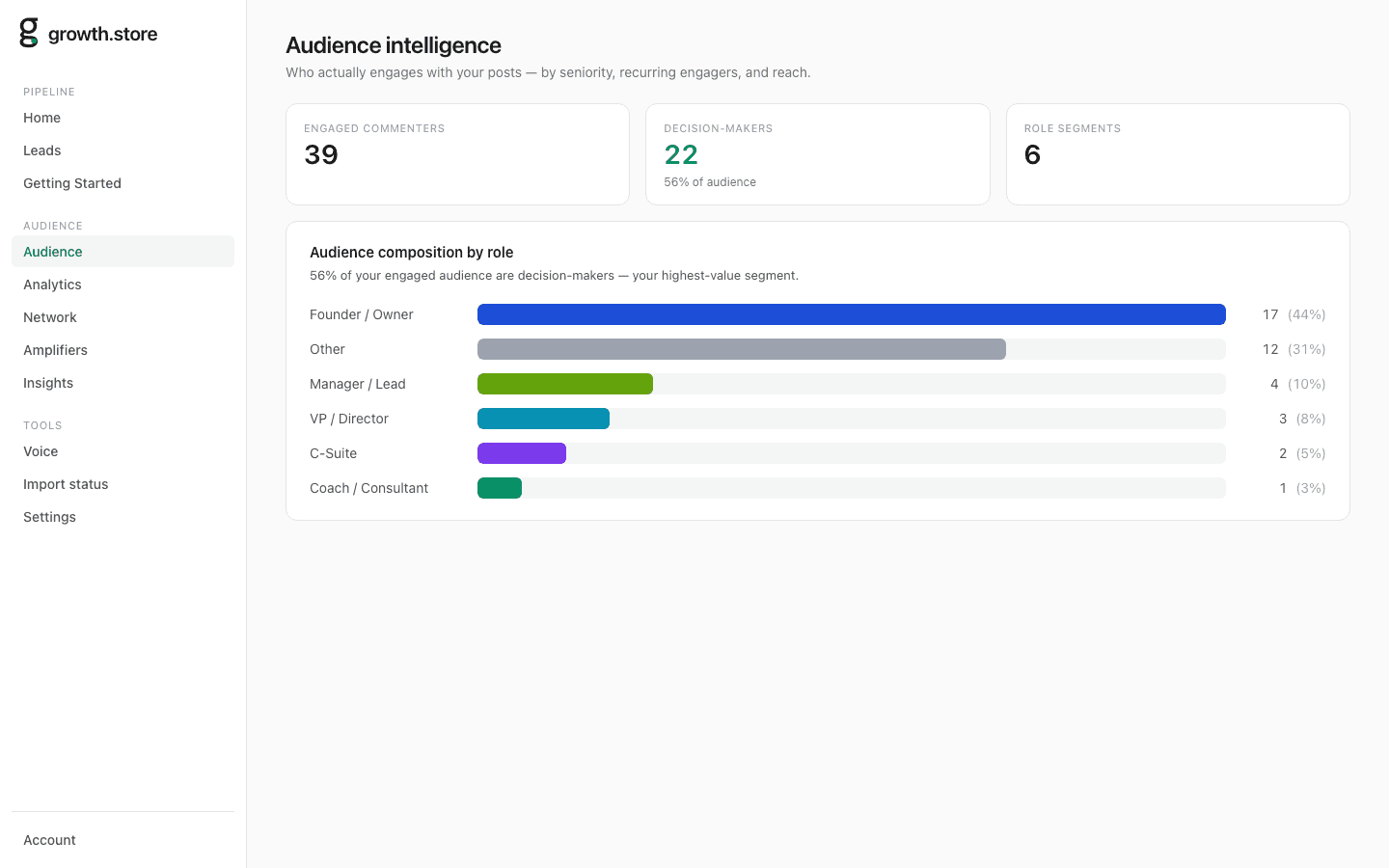Open the Voice tool
This screenshot has height=868, width=1389.
point(123,451)
